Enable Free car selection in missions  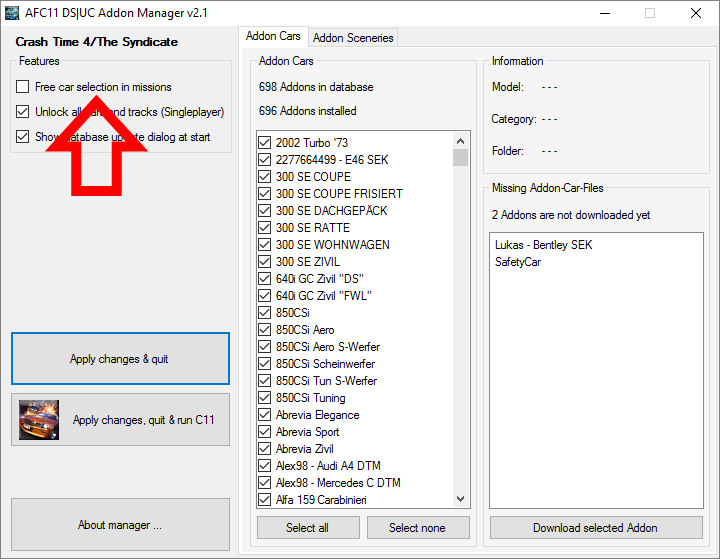click(x=23, y=87)
